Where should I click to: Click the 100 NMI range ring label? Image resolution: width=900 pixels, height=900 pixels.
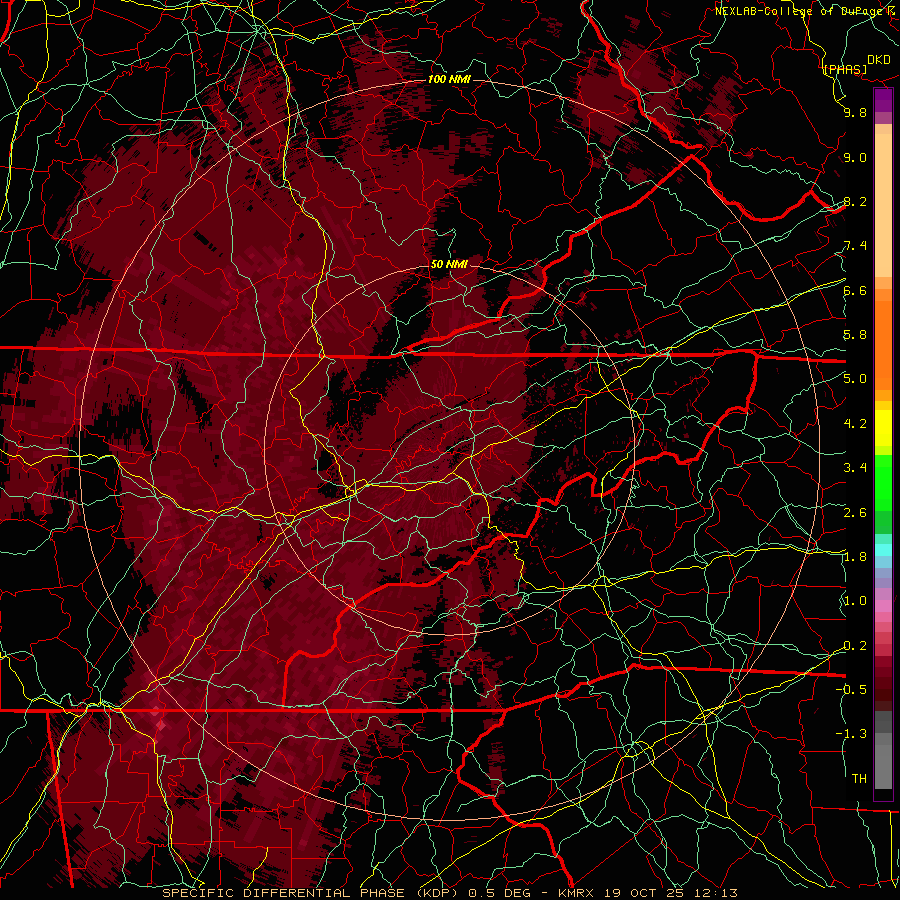(449, 79)
